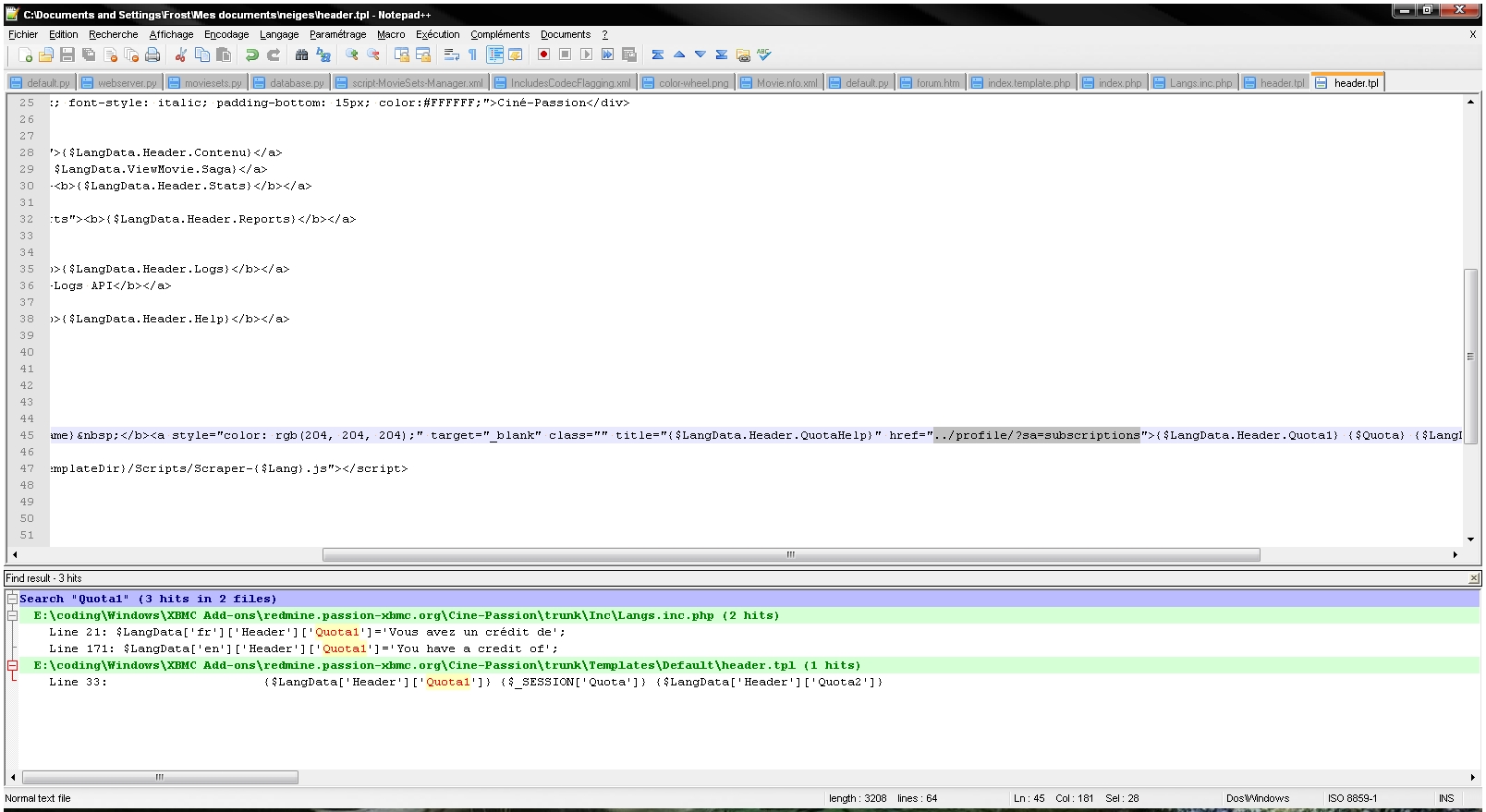Click the Print toolbar icon
The height and width of the screenshot is (812, 1486).
coord(152,55)
